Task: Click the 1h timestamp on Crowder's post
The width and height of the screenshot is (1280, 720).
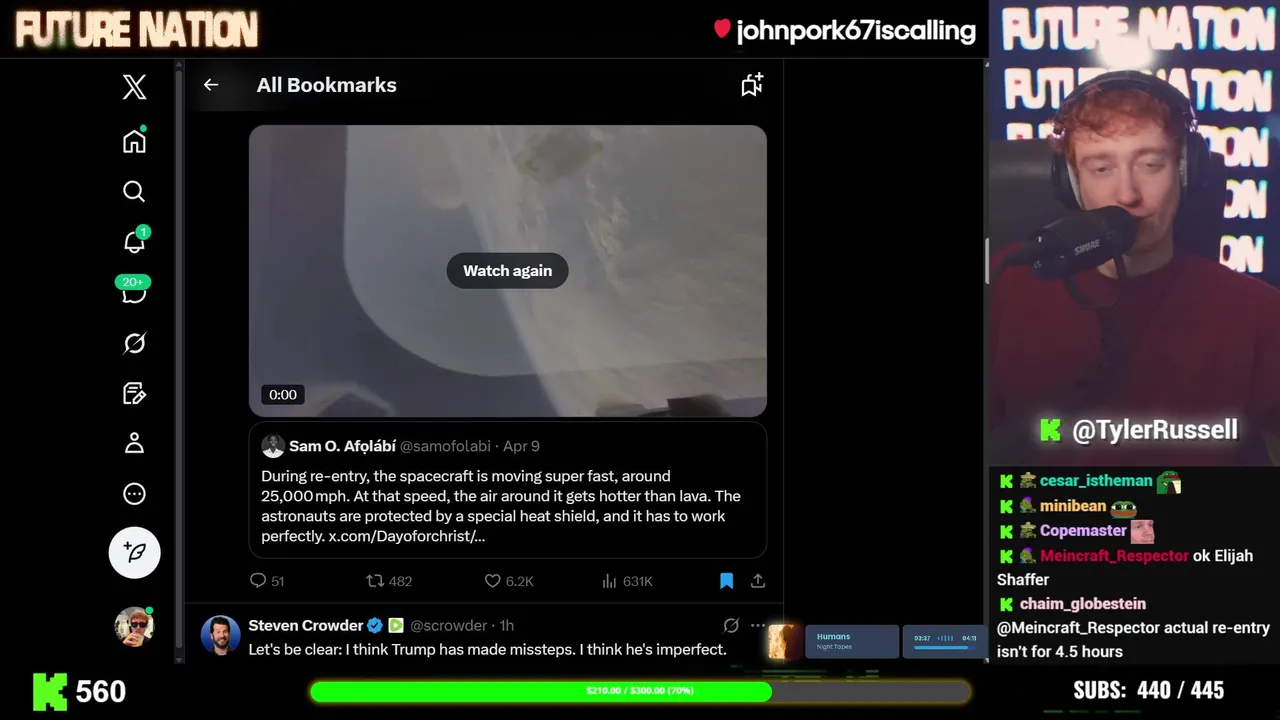Action: coord(507,625)
